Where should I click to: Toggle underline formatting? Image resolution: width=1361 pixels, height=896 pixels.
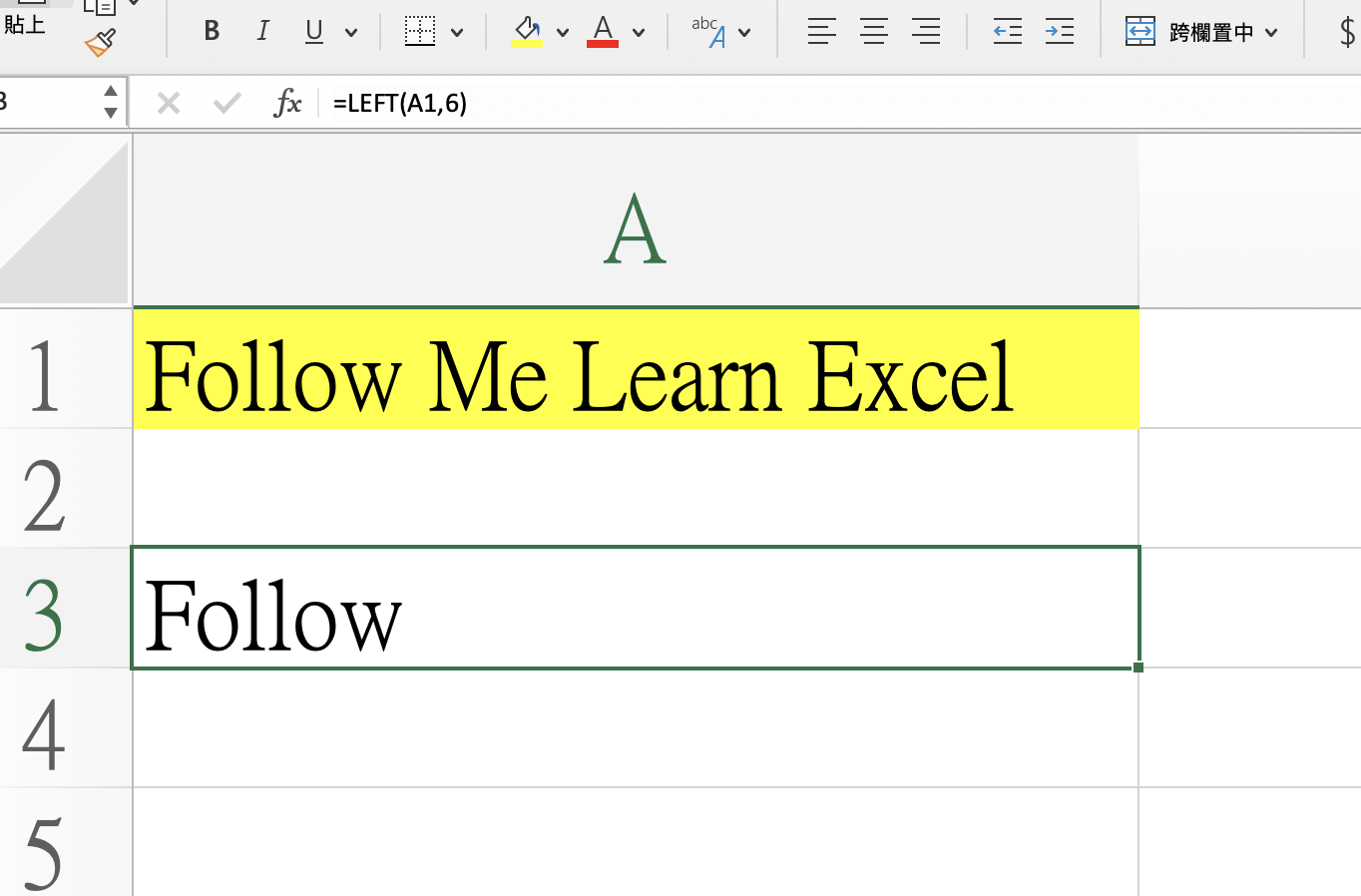(314, 31)
